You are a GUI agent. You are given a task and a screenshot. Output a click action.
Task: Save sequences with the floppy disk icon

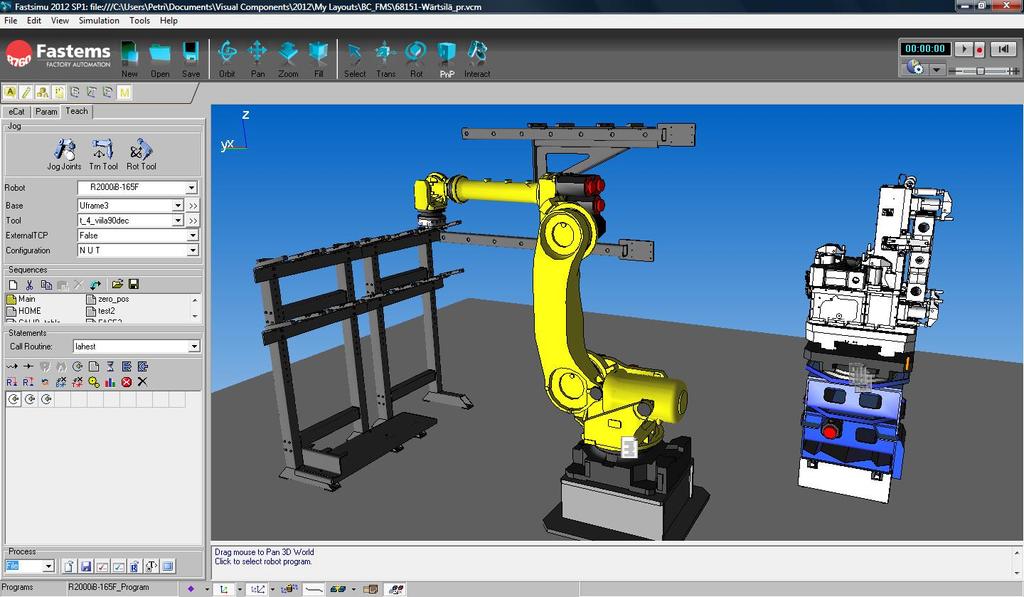134,285
